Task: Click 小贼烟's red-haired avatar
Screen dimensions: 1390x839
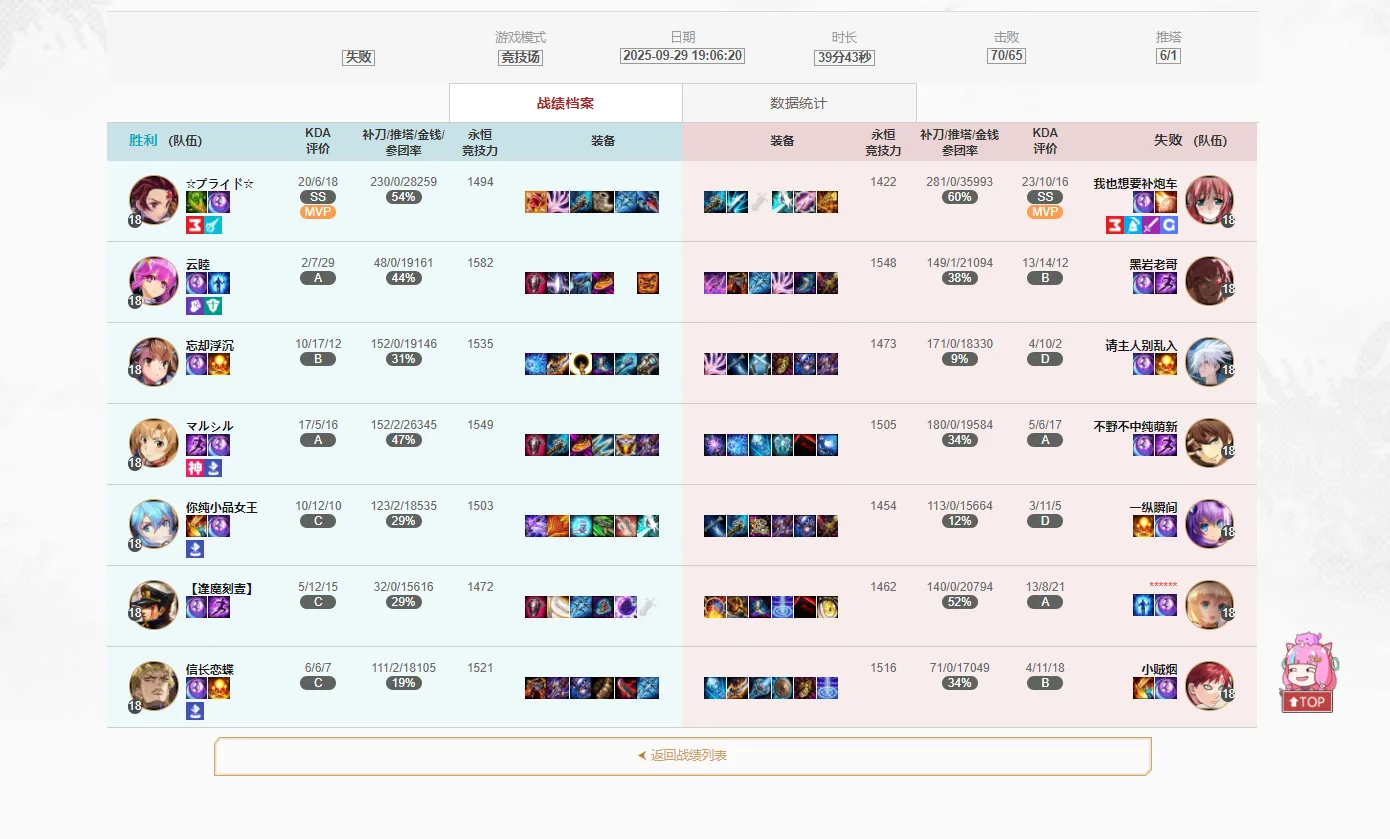Action: point(1209,686)
